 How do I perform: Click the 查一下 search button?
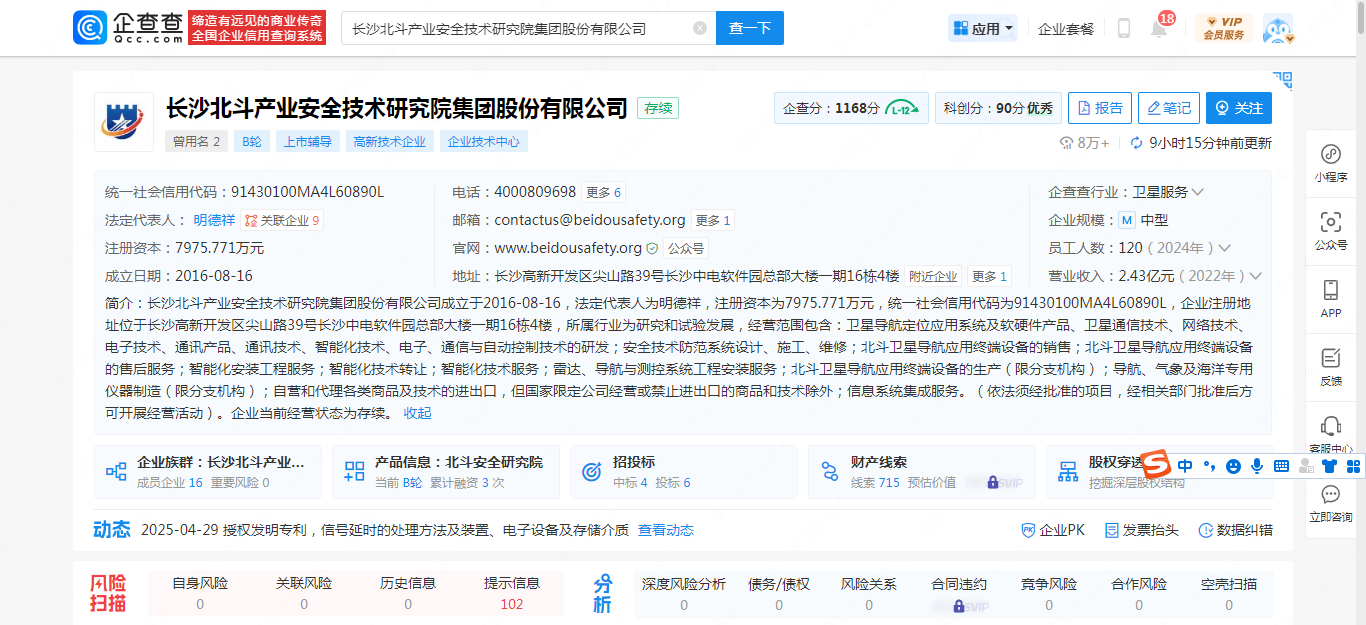750,29
